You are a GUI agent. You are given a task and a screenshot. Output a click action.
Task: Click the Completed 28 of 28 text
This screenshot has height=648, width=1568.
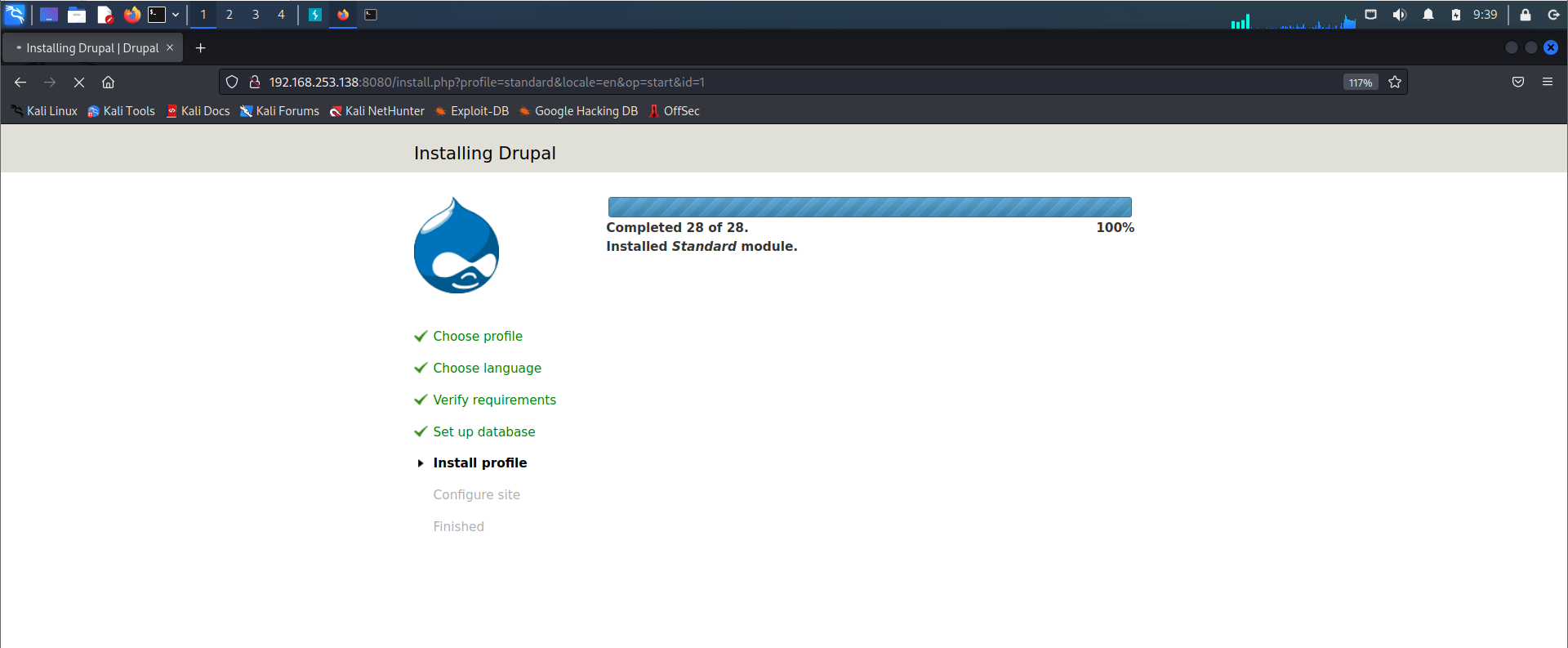click(x=677, y=227)
